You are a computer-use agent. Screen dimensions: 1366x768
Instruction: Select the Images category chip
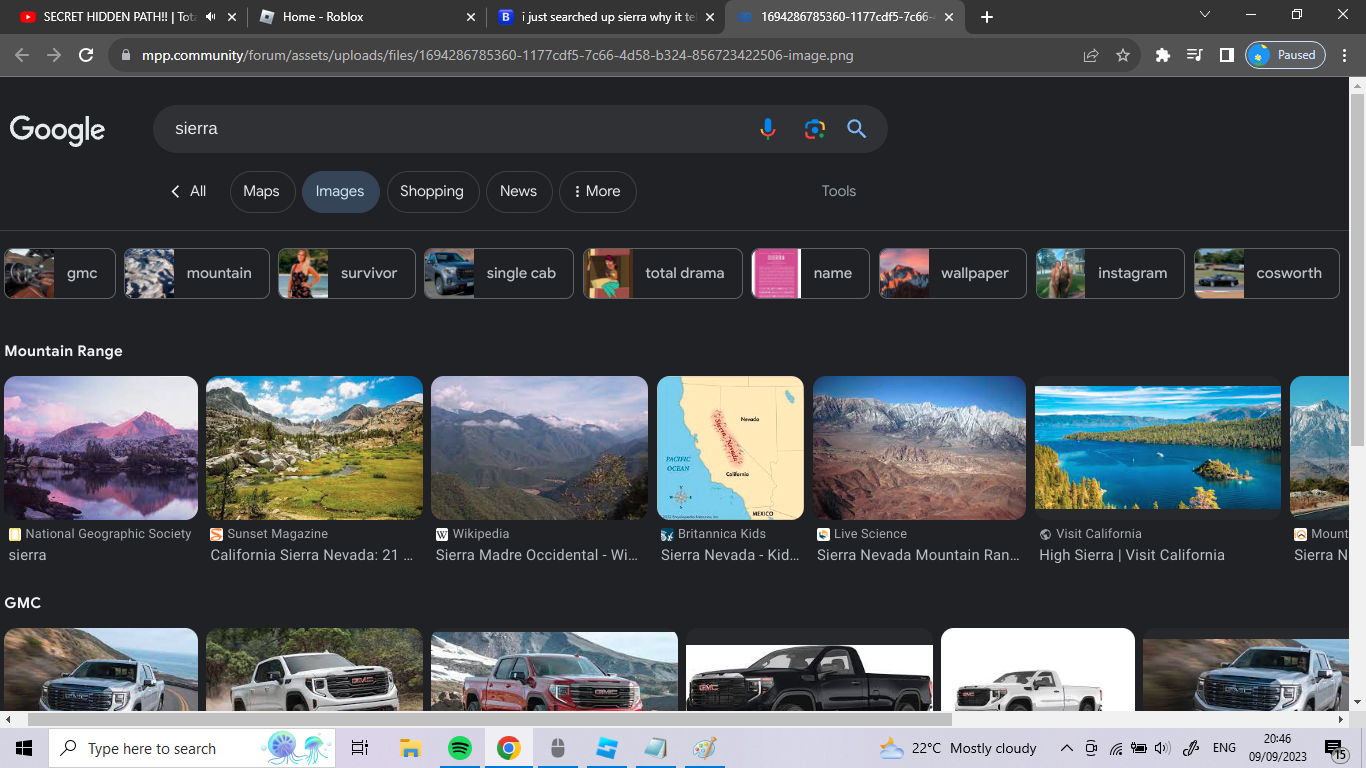tap(340, 191)
